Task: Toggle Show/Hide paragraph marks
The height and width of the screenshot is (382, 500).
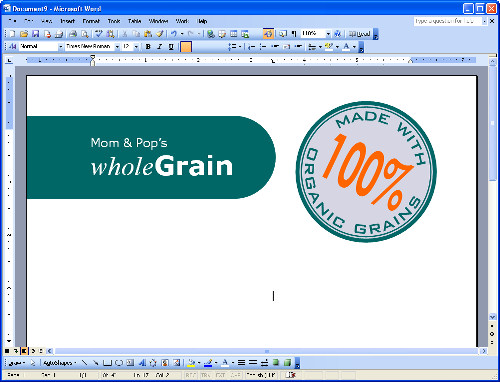Action: [x=294, y=34]
